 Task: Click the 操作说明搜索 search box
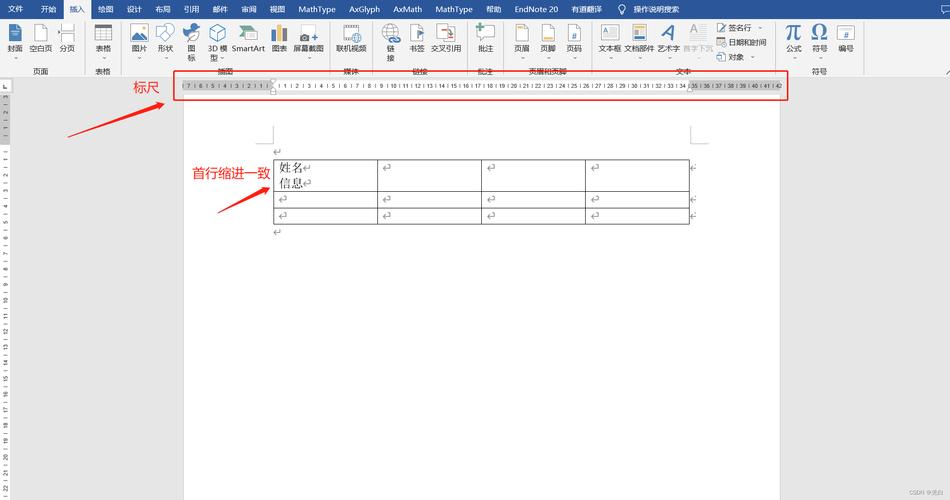click(x=656, y=9)
